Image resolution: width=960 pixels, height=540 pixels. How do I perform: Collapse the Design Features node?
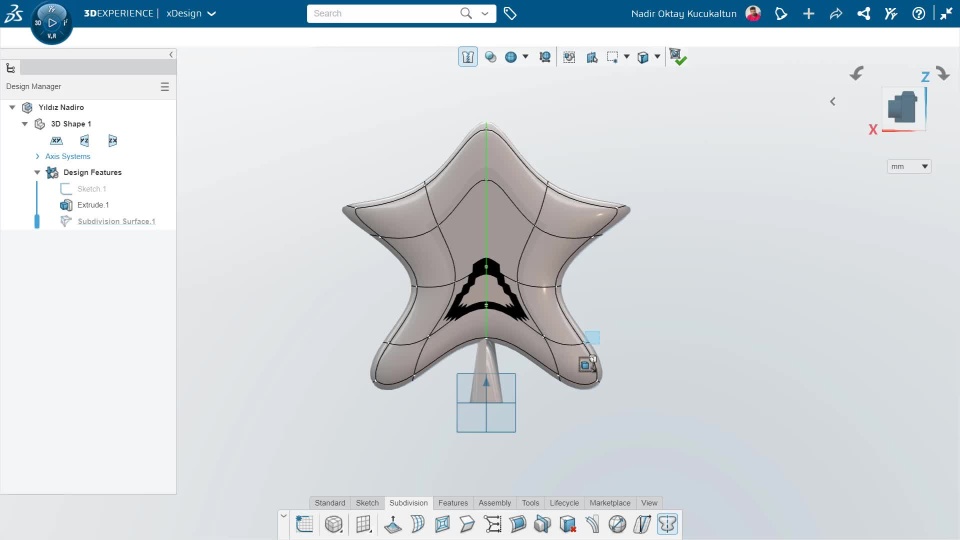[x=37, y=173]
